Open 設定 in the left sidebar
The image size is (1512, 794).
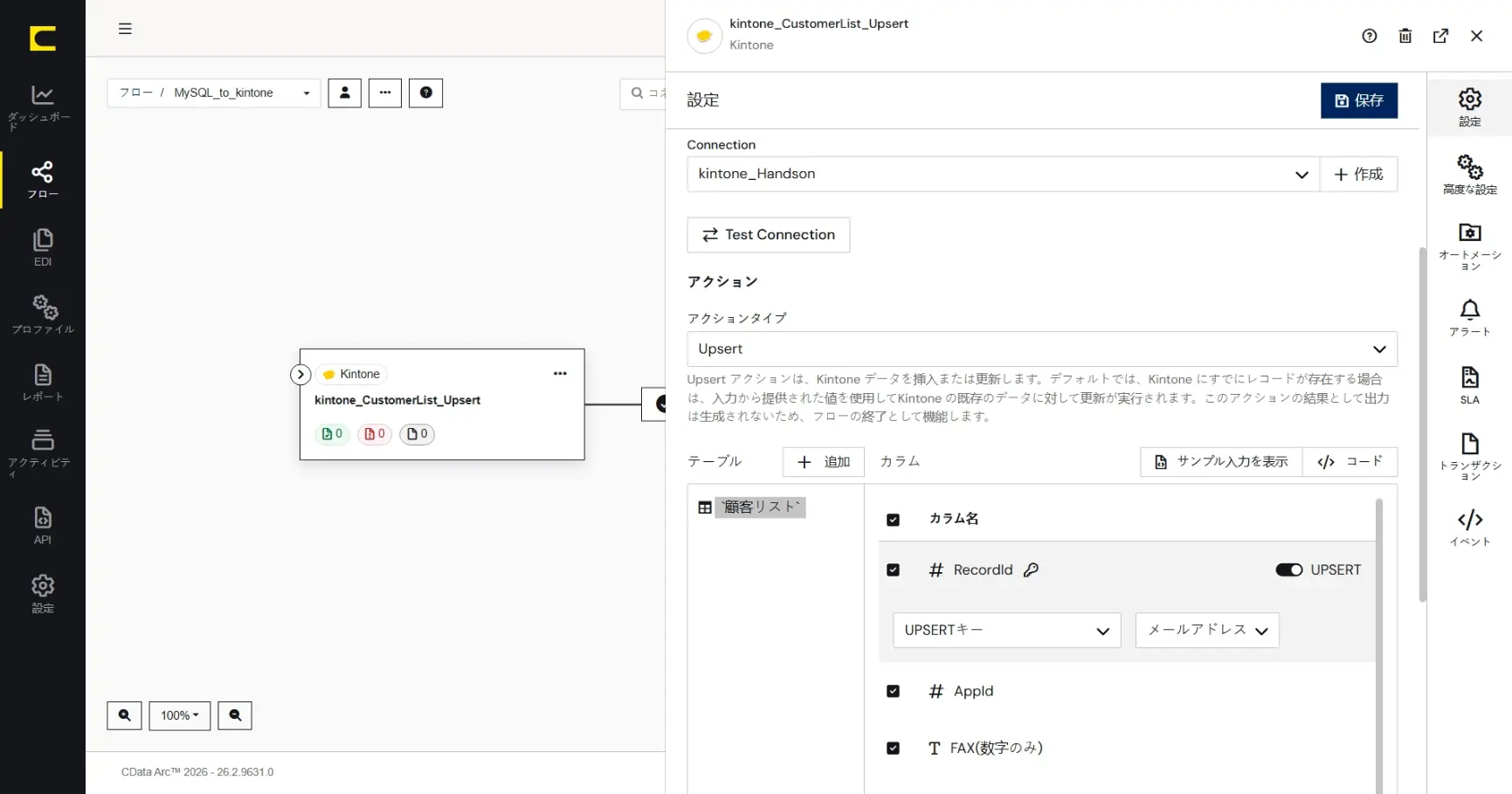[x=42, y=594]
